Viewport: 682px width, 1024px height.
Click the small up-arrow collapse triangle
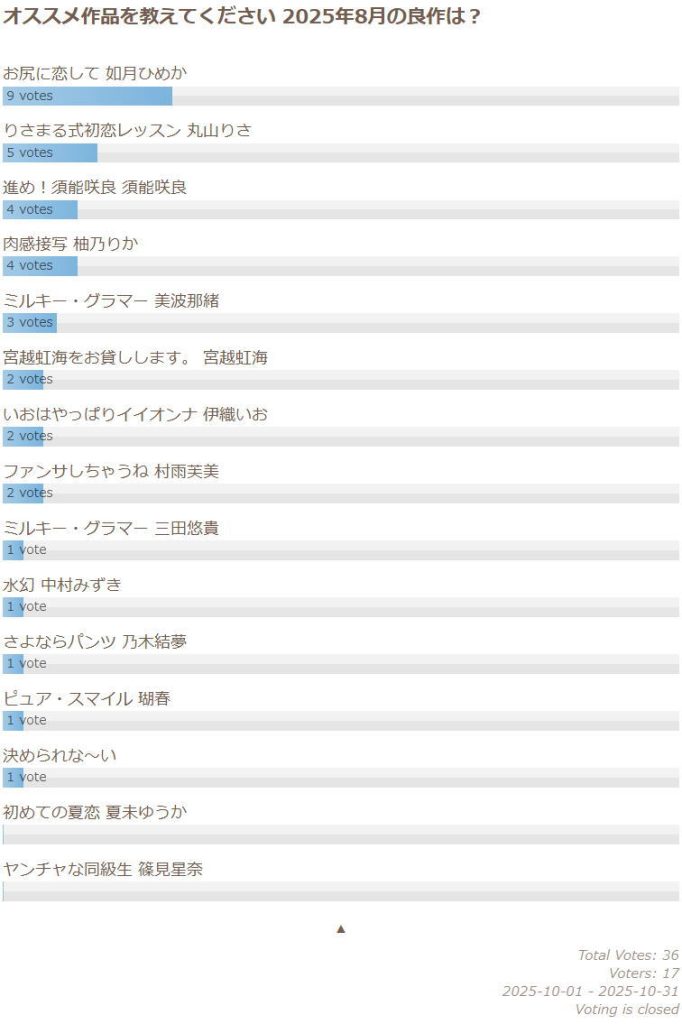click(x=341, y=929)
